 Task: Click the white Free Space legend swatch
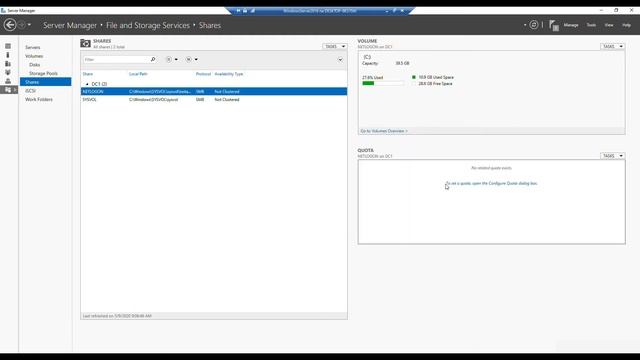coord(413,84)
